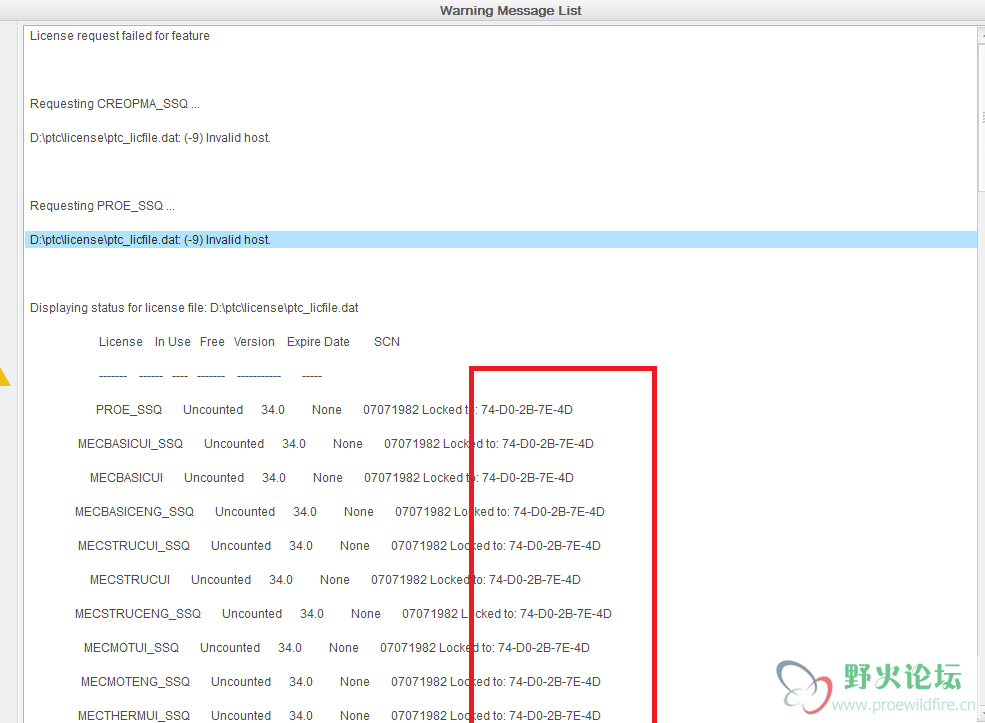The height and width of the screenshot is (723, 985).
Task: Click the 'In Use' column header text
Action: 173,342
